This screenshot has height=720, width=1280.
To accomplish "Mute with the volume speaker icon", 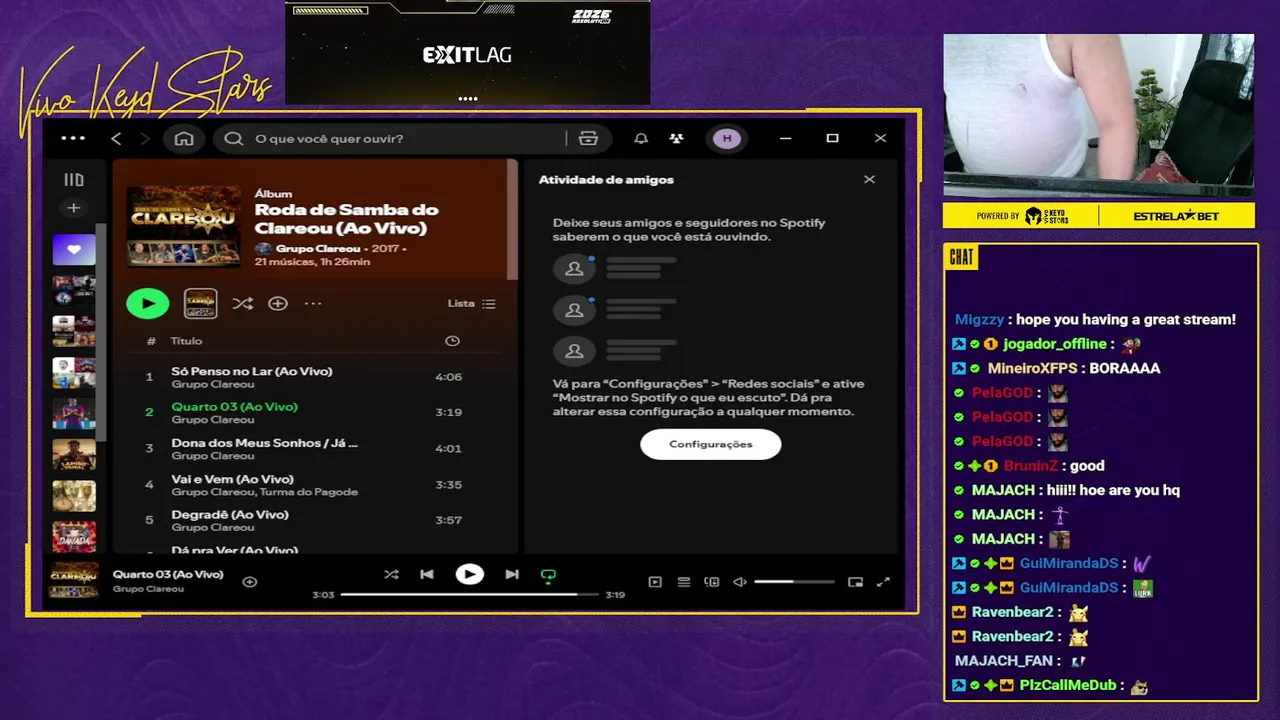I will tap(740, 582).
